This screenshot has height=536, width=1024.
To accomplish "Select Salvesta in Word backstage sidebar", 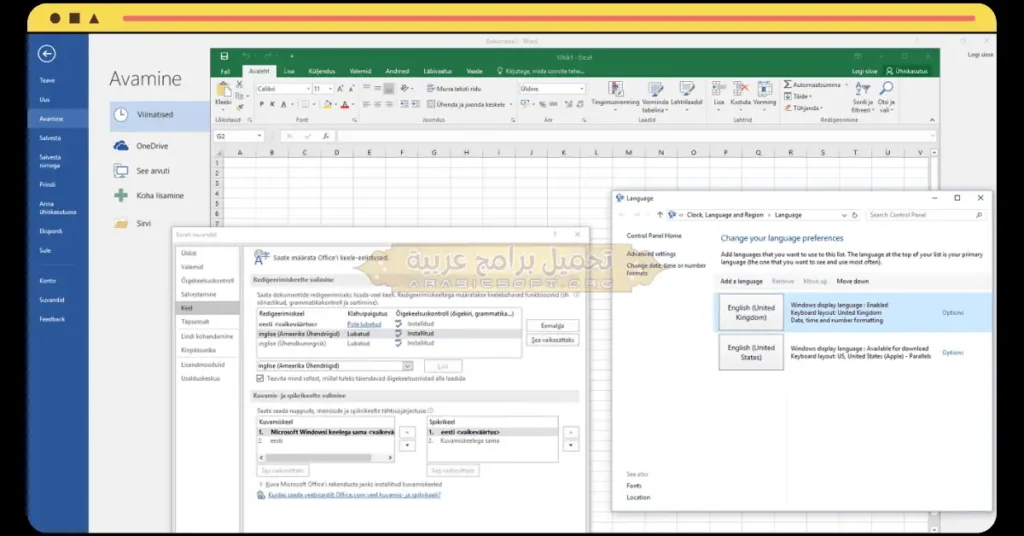I will pyautogui.click(x=50, y=138).
